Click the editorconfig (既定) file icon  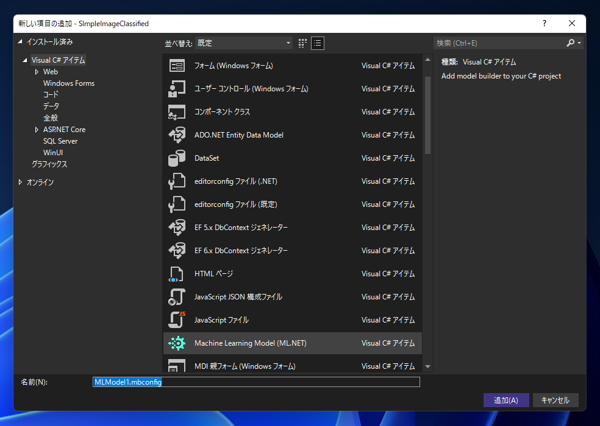(x=177, y=204)
